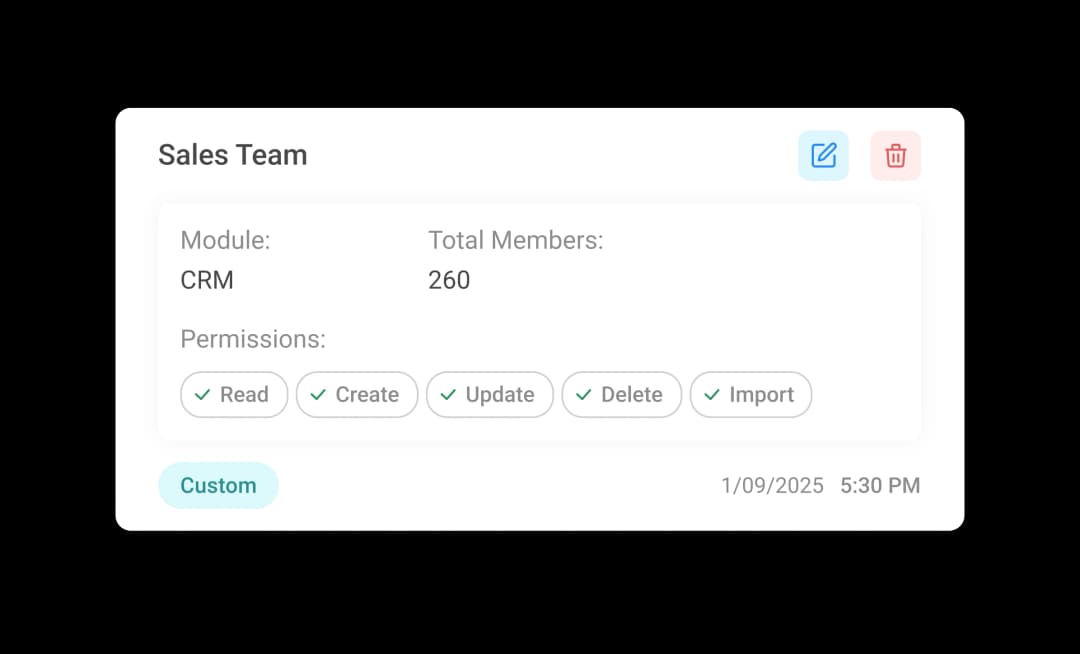Viewport: 1080px width, 654px height.
Task: Click the checkmark inside the Delete chip
Action: click(x=582, y=394)
